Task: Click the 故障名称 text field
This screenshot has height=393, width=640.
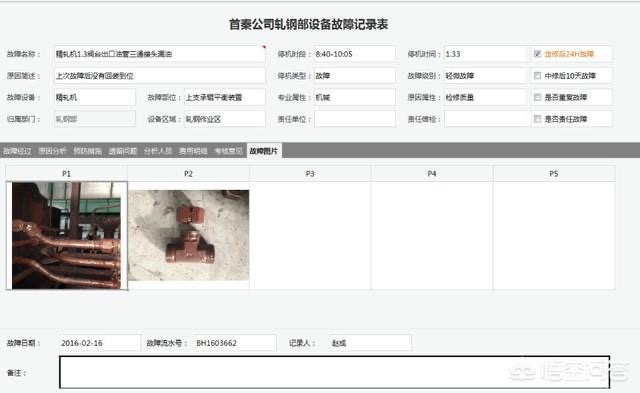Action: pos(160,54)
